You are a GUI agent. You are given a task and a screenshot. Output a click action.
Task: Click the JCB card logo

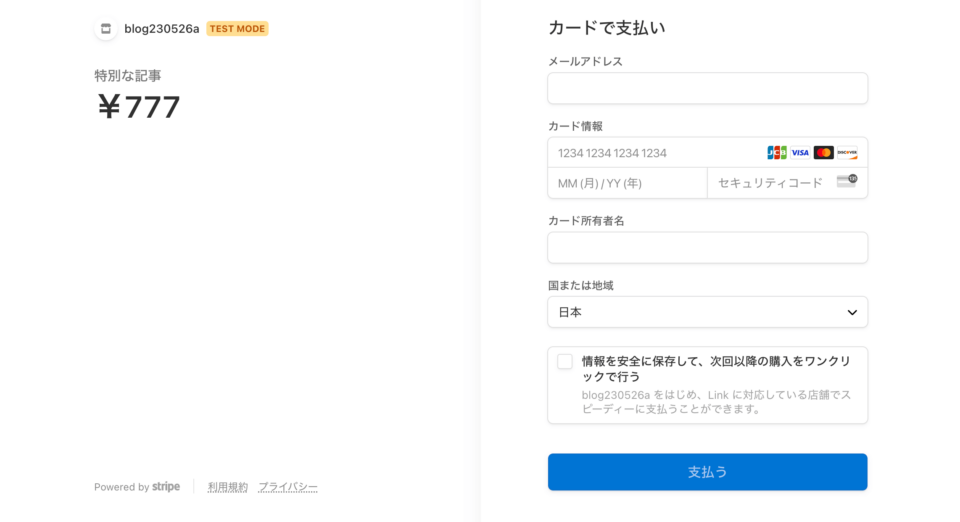point(777,153)
